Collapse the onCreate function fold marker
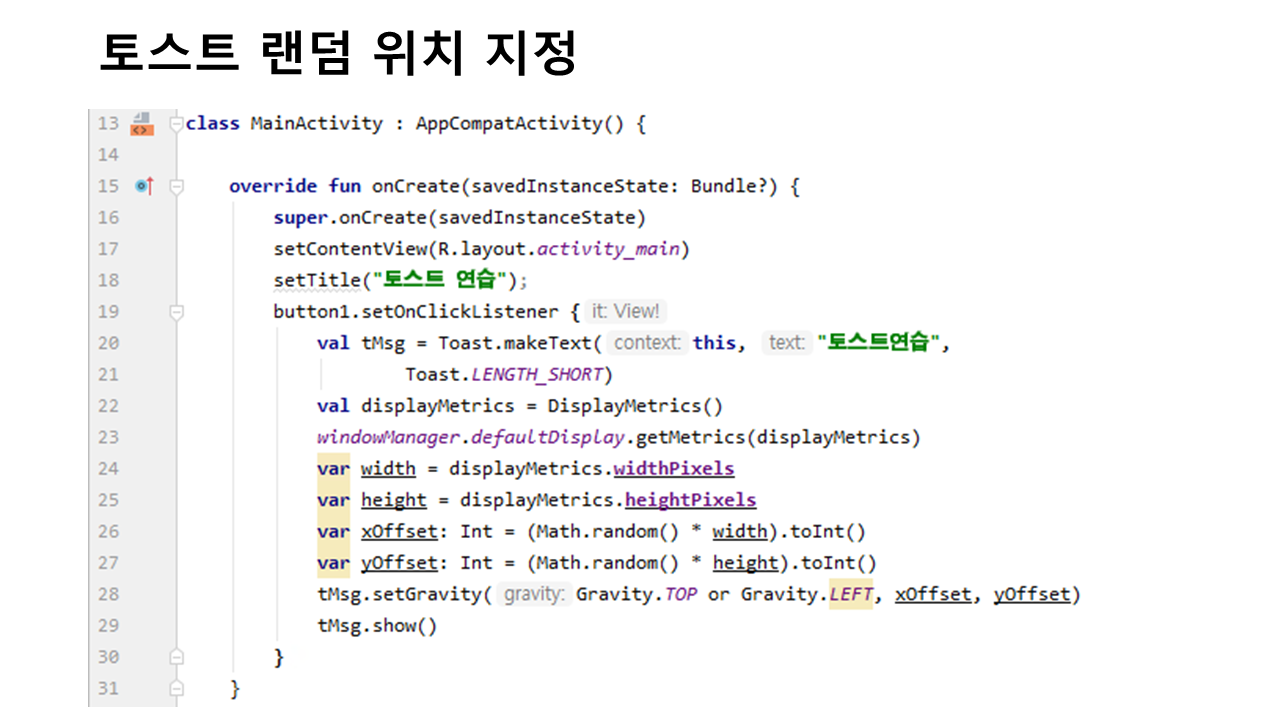 tap(177, 186)
